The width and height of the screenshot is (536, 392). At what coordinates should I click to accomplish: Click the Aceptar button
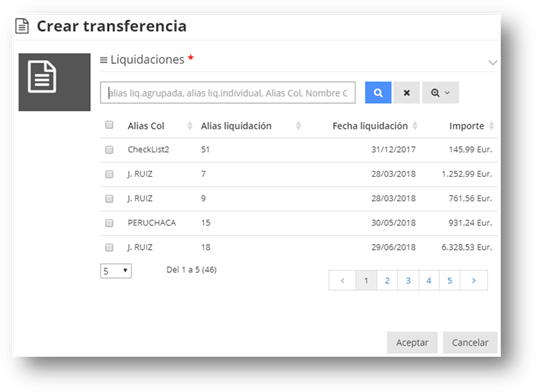pyautogui.click(x=412, y=342)
